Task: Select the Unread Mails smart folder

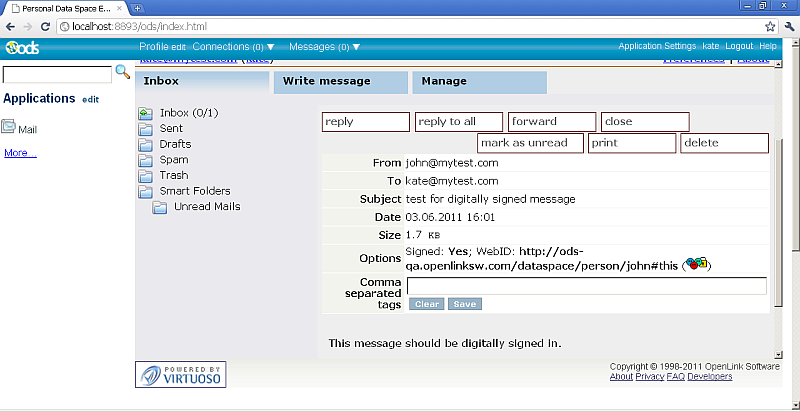Action: pyautogui.click(x=206, y=207)
